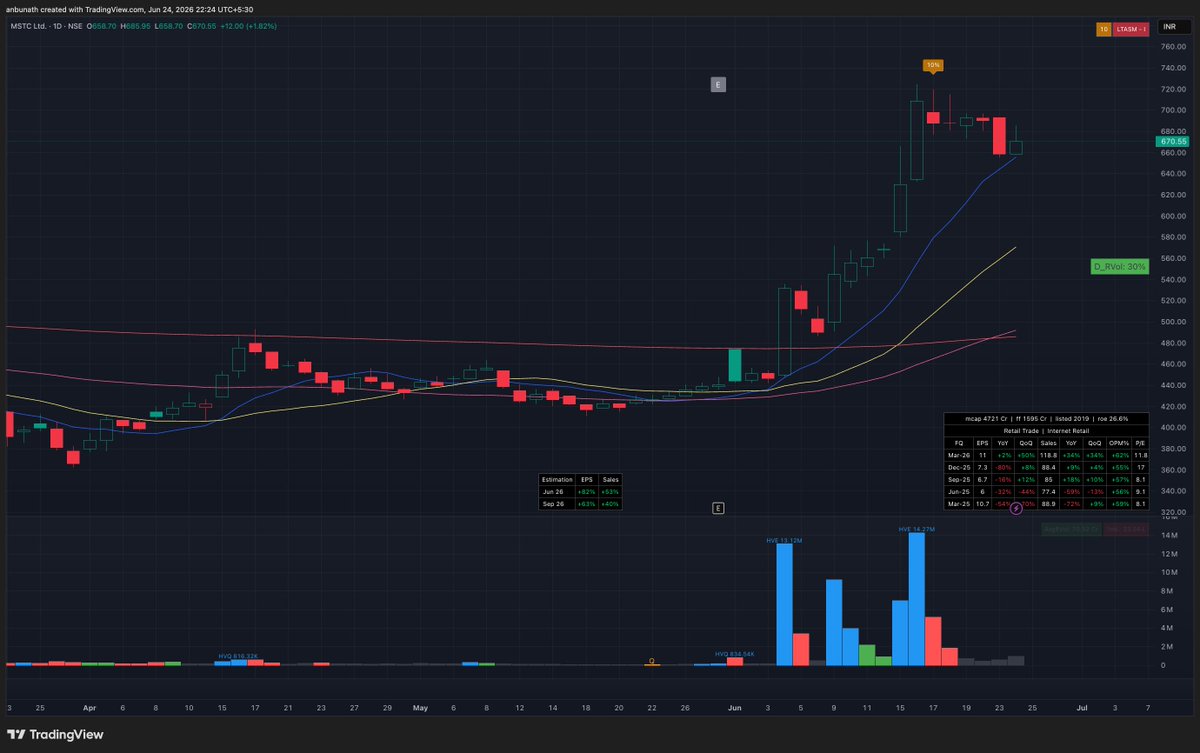Click the Jul date axis label
Viewport: 1200px width, 753px height.
tap(1082, 707)
